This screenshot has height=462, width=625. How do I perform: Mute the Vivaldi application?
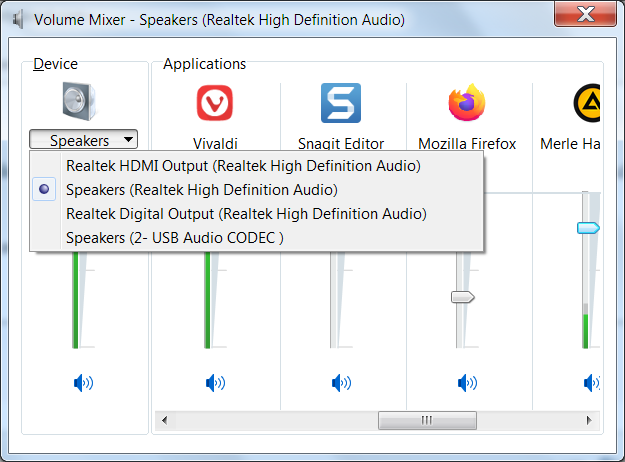[x=215, y=383]
